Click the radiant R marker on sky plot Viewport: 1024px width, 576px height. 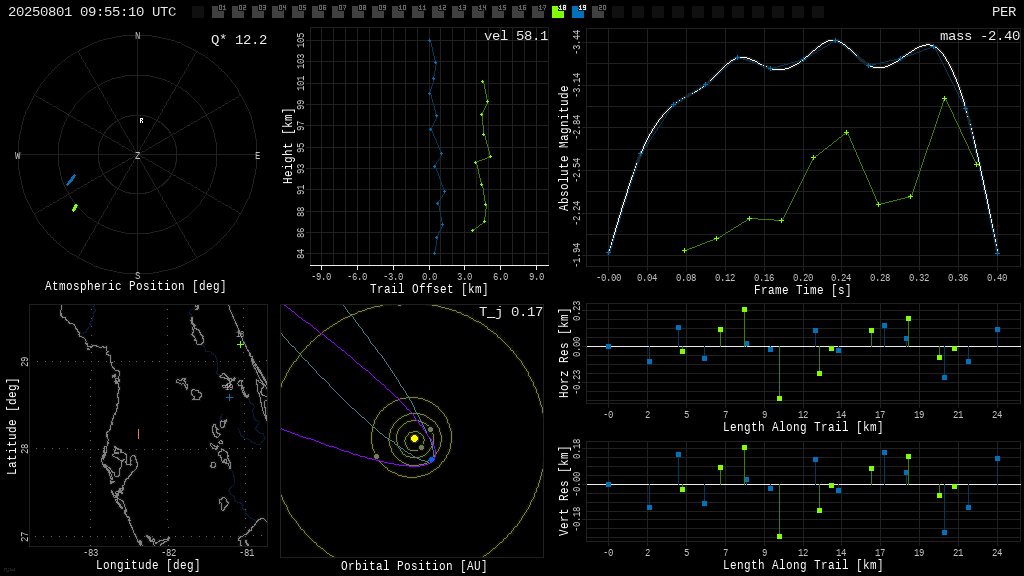(141, 121)
